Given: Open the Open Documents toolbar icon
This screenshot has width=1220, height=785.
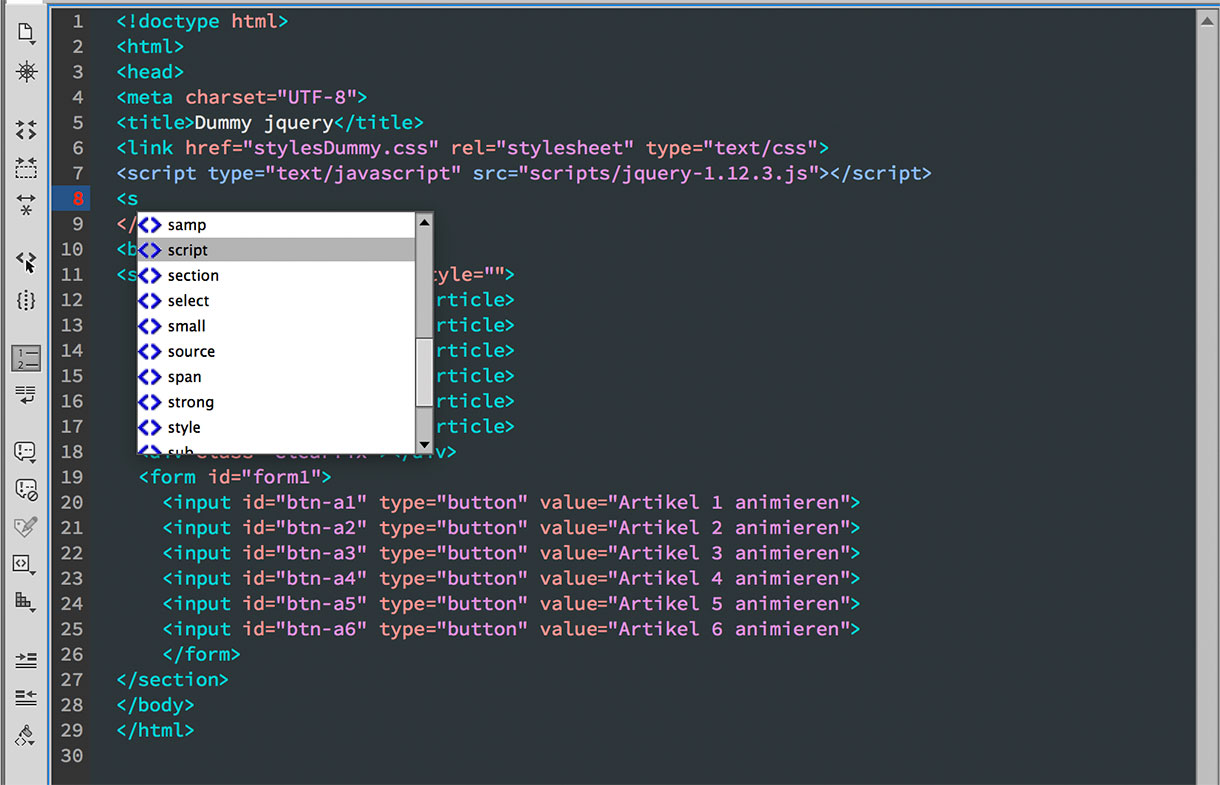Looking at the screenshot, I should [26, 33].
